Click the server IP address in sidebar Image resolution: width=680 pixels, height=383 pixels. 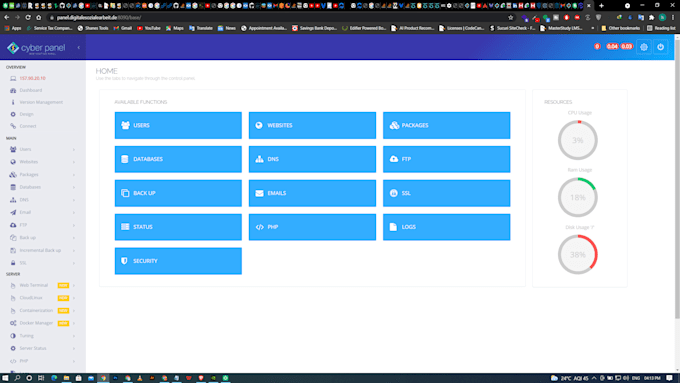click(x=33, y=79)
